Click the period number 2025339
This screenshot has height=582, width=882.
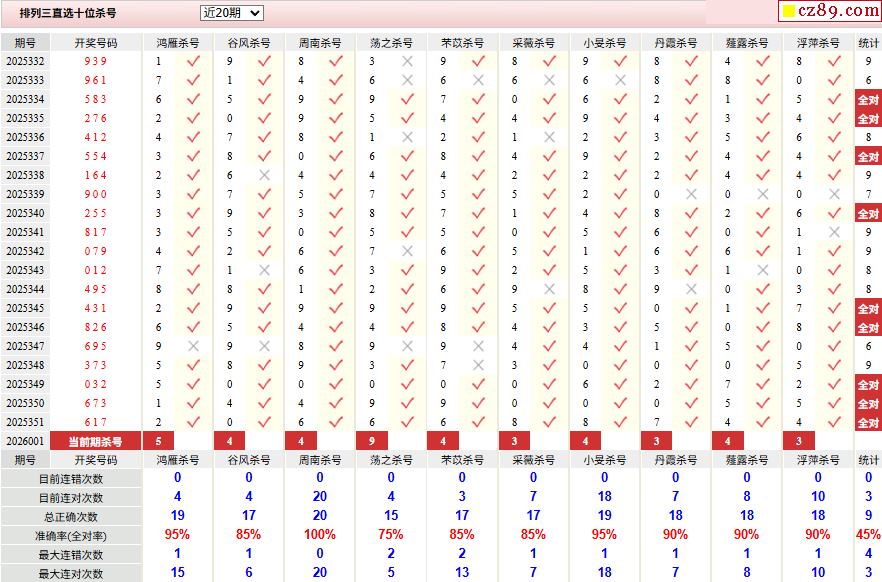[25, 194]
